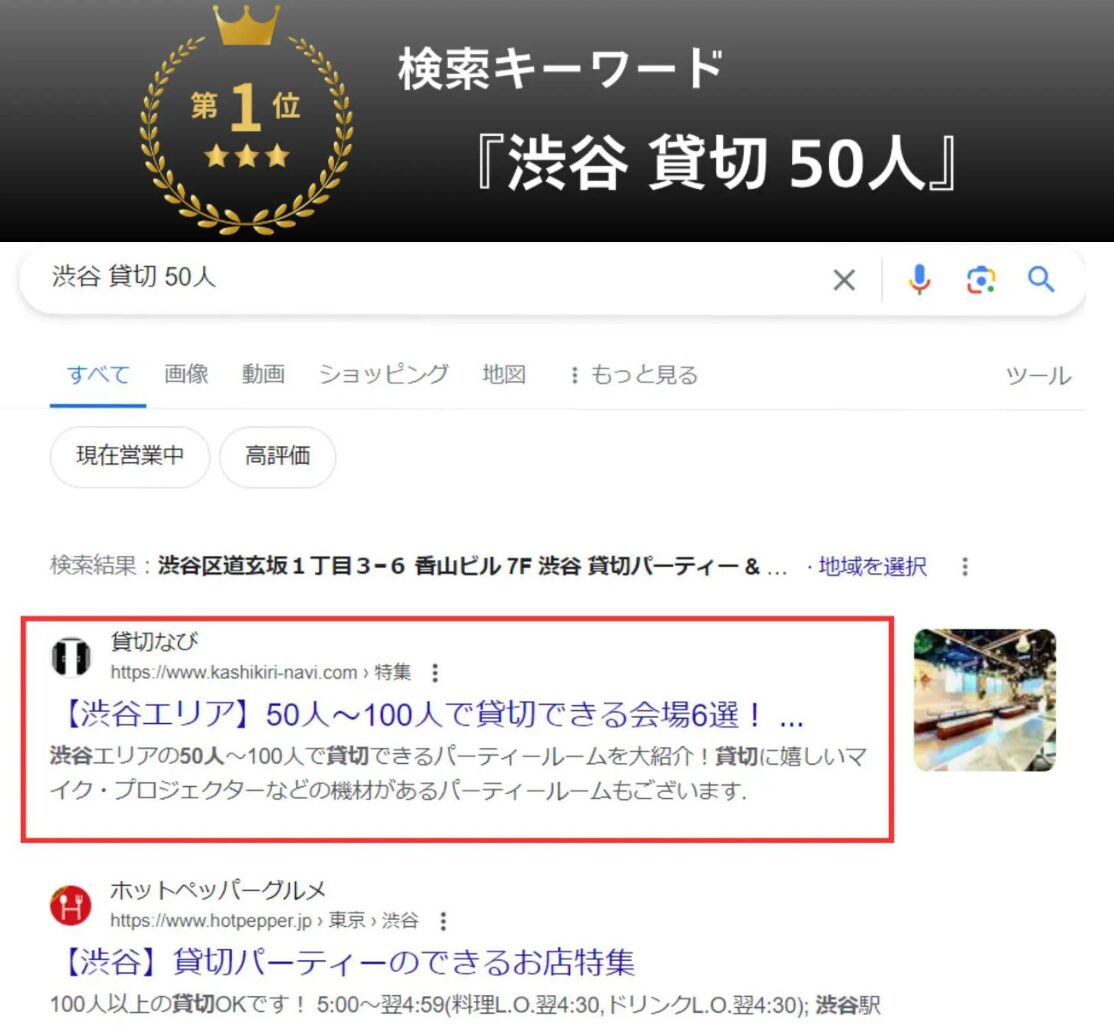The height and width of the screenshot is (1026, 1114).
Task: Toggle the 高評価 filter chip
Action: coord(278,456)
